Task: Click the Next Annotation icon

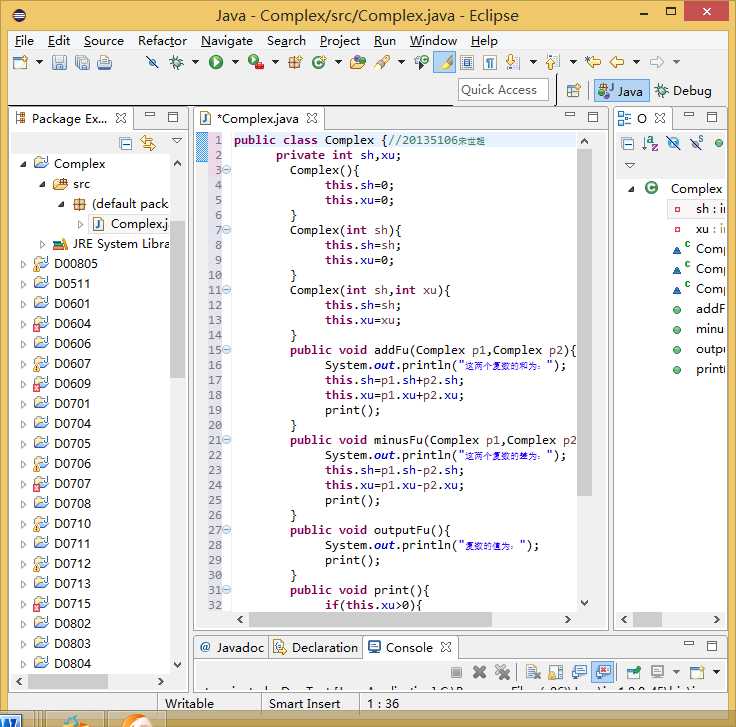Action: point(512,62)
